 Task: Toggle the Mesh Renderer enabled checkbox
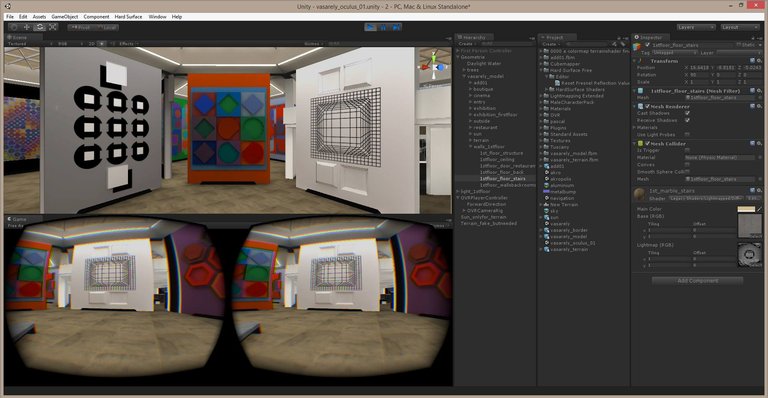pyautogui.click(x=647, y=106)
